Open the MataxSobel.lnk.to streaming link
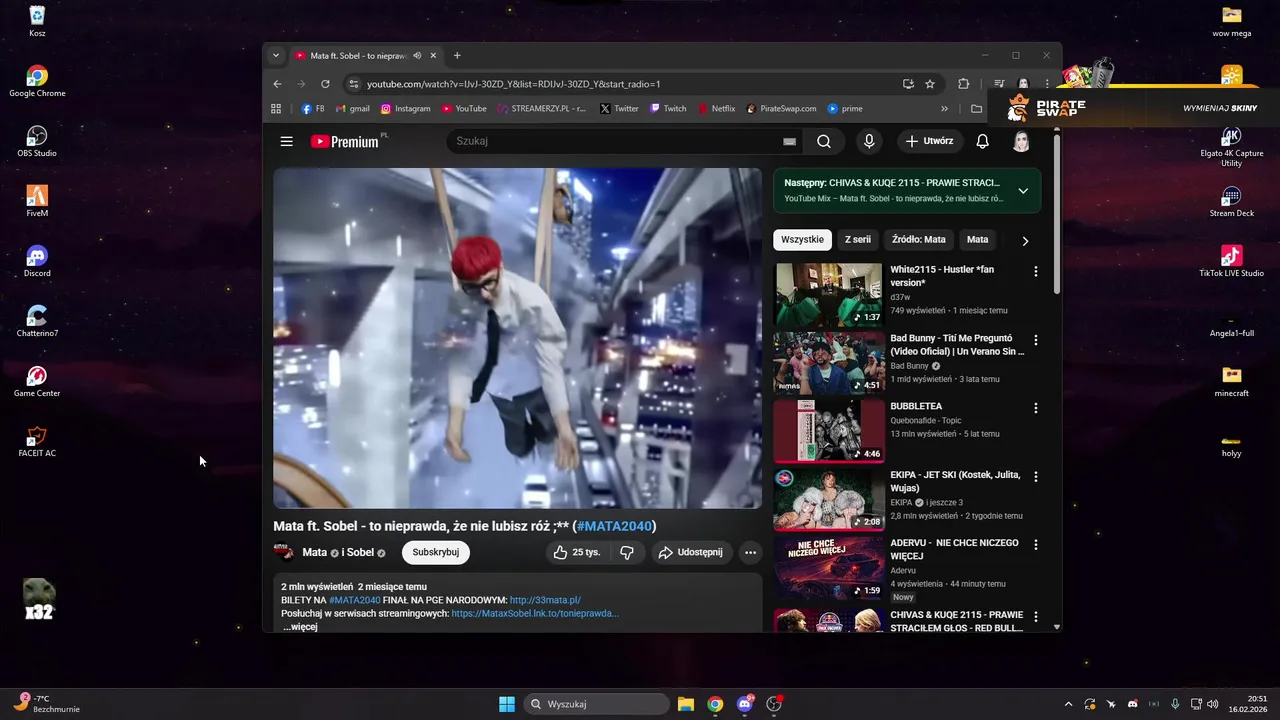 pos(535,613)
